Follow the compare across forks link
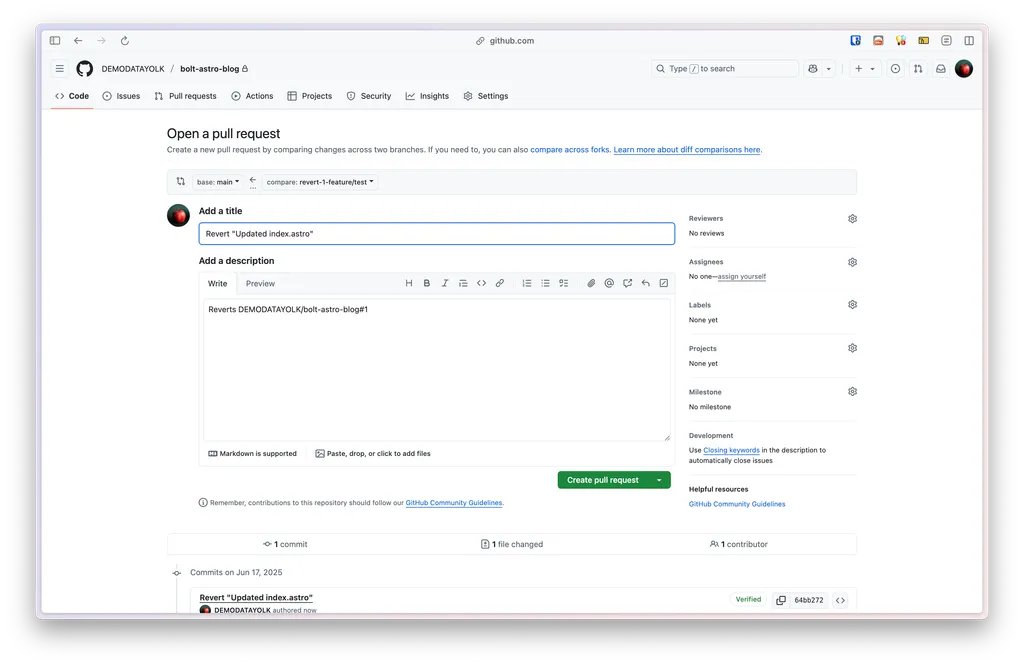This screenshot has height=666, width=1024. click(x=569, y=150)
